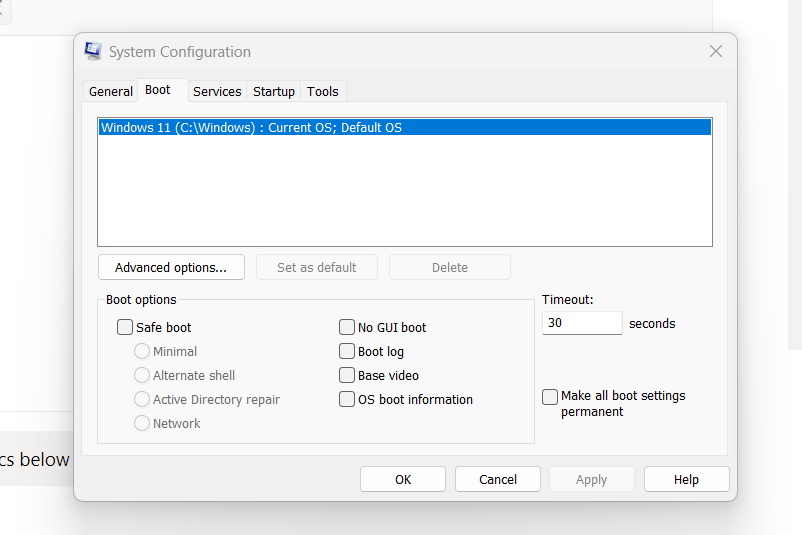Select the Windows 11 boot entry
Screen dimensions: 802x535
[x=405, y=127]
